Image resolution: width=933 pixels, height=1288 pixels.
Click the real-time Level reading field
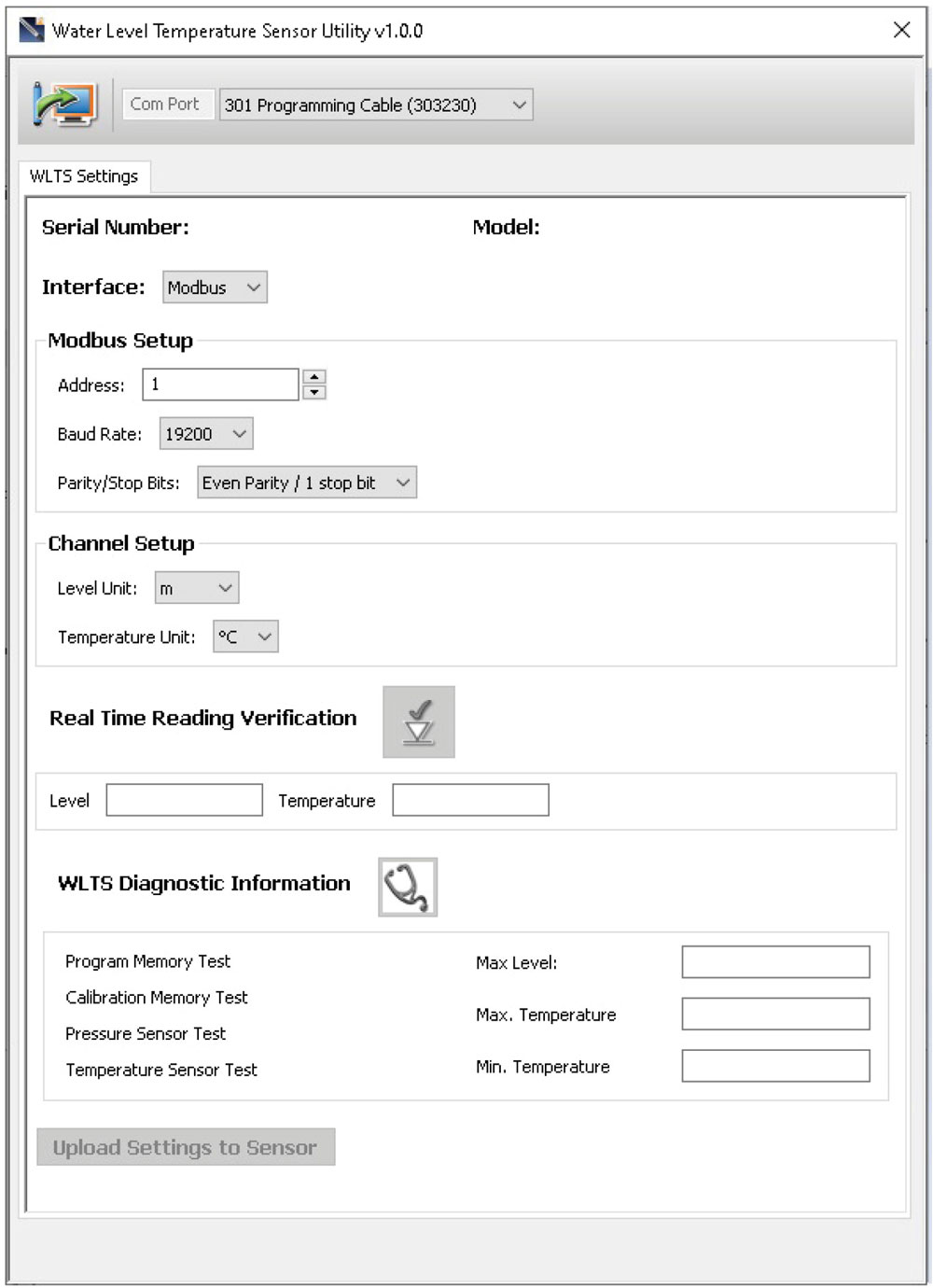click(184, 800)
